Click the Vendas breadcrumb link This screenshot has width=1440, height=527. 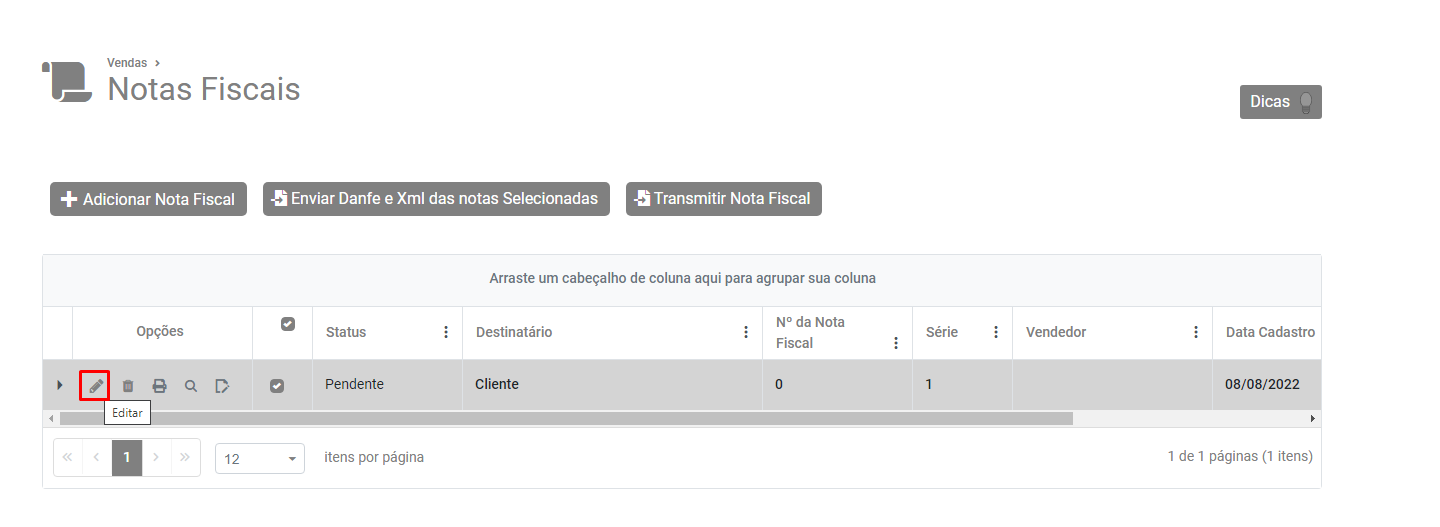(127, 63)
